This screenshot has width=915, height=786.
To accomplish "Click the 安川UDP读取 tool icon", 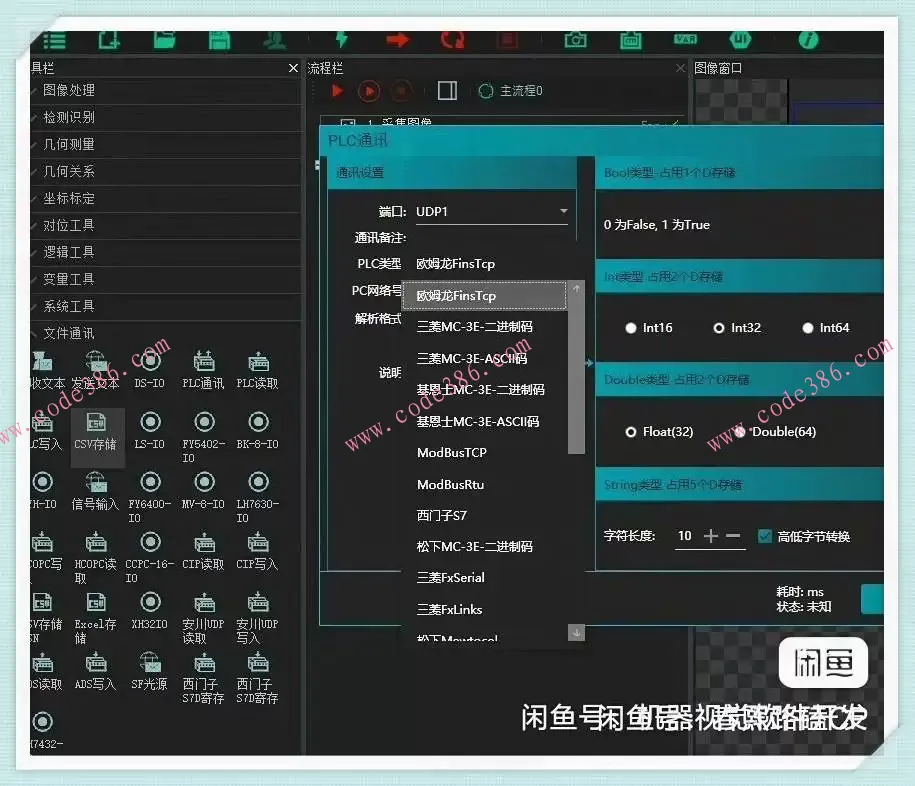I will pyautogui.click(x=204, y=612).
